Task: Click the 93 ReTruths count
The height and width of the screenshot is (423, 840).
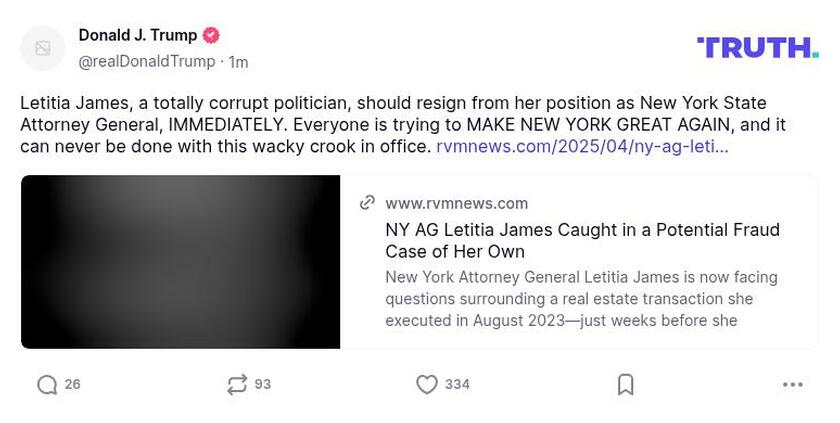Action: 263,385
